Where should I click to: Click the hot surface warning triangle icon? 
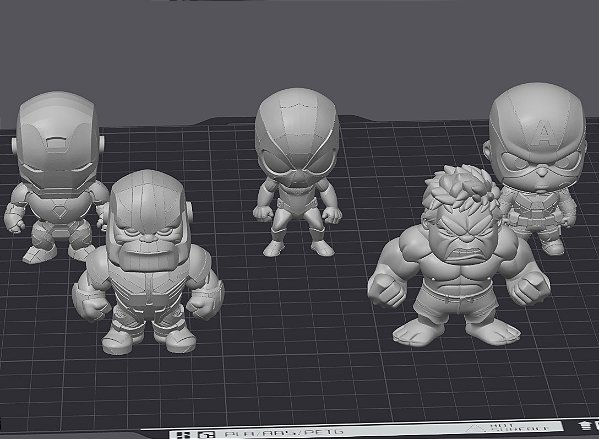coord(475,428)
